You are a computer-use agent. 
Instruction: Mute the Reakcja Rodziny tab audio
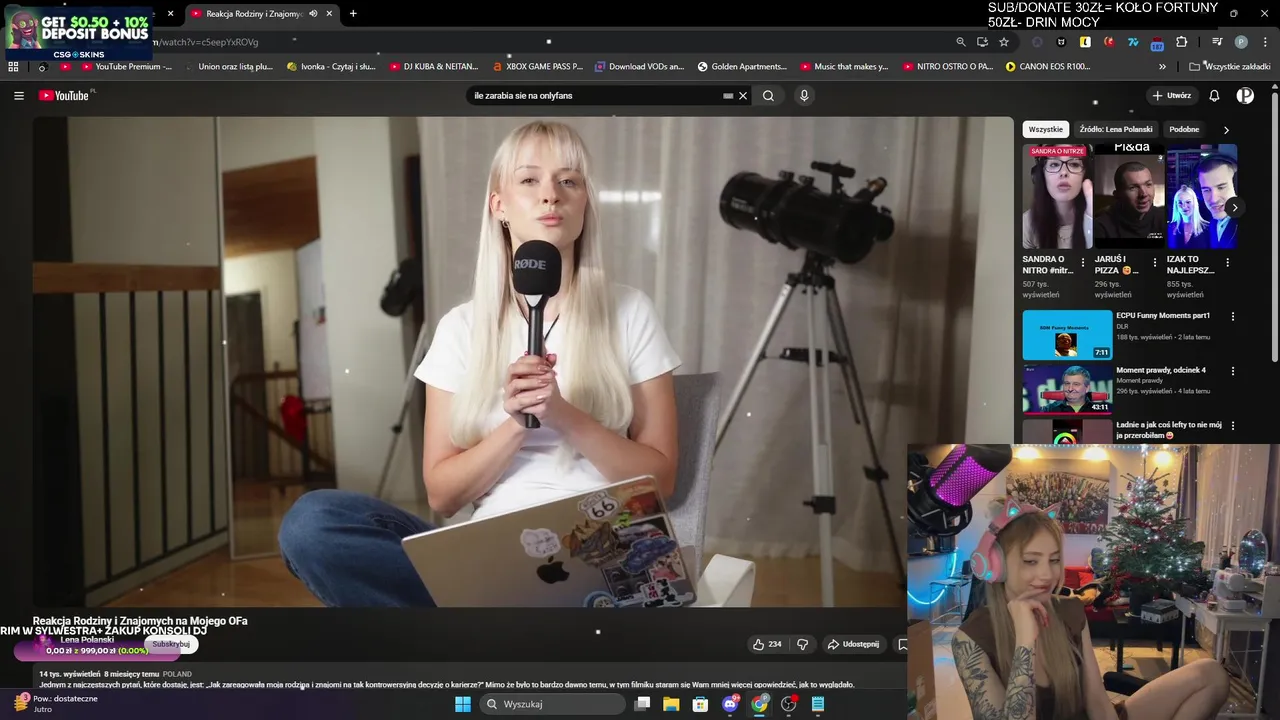[313, 14]
